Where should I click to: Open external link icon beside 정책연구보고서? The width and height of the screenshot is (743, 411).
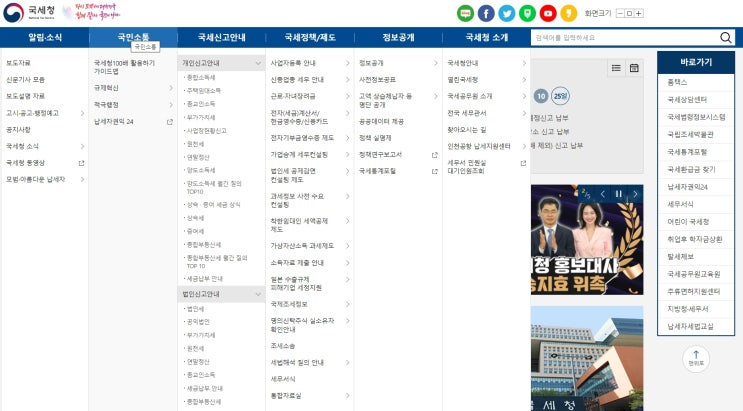click(435, 155)
